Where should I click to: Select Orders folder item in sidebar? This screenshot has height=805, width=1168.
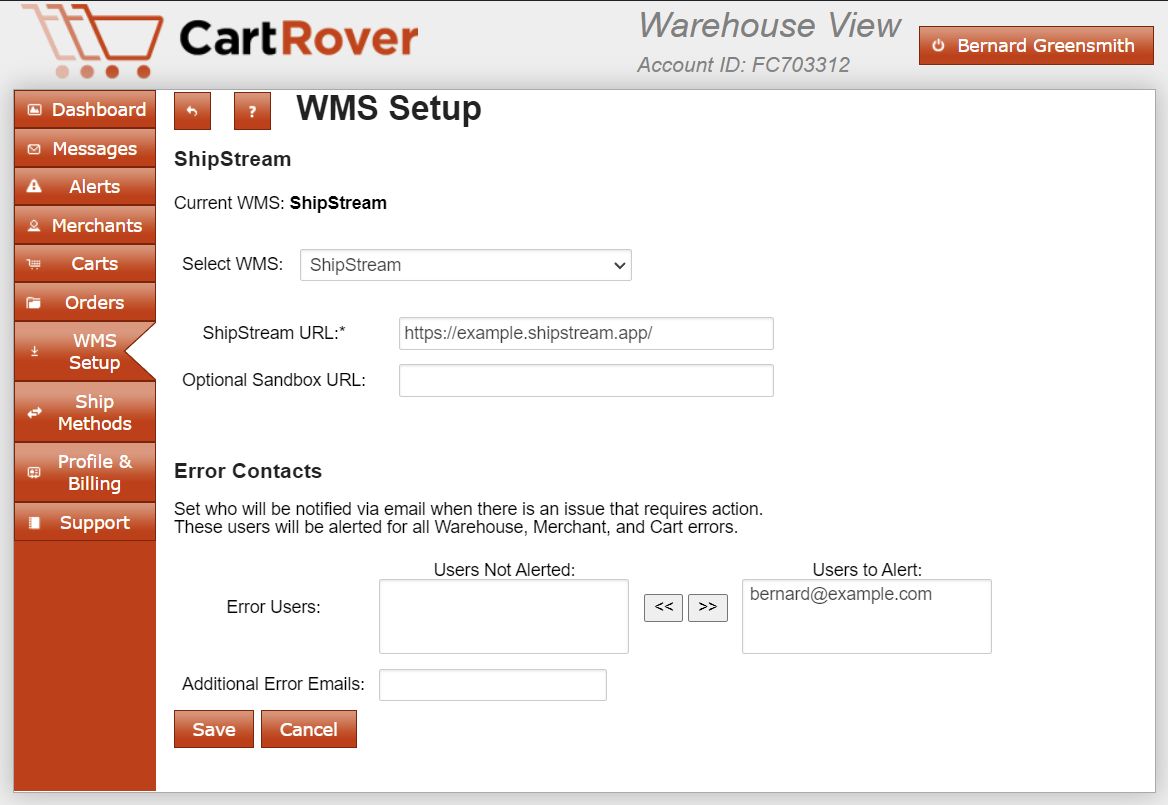pos(85,303)
